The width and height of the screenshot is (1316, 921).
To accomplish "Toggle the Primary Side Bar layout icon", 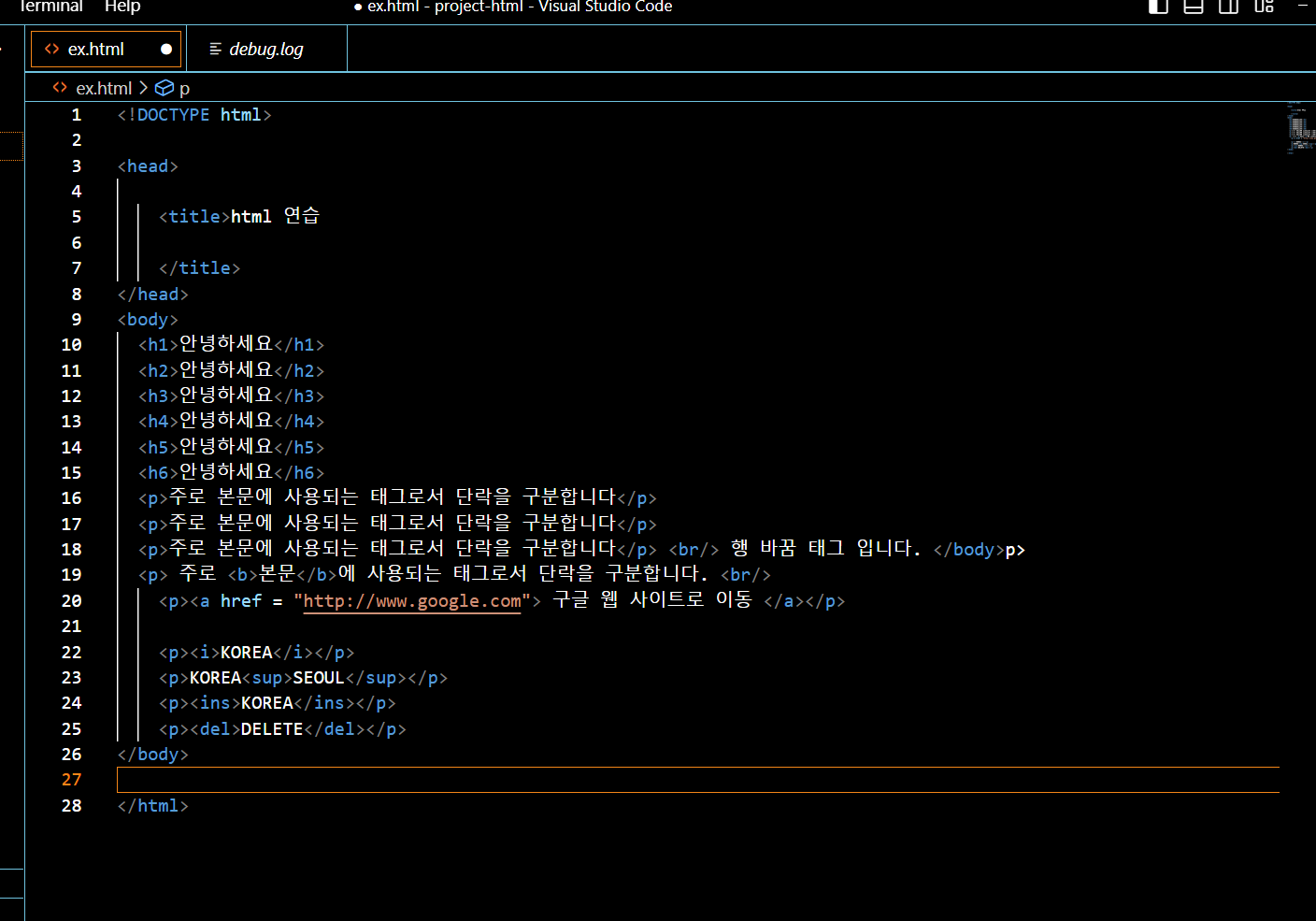I will coord(1158,6).
